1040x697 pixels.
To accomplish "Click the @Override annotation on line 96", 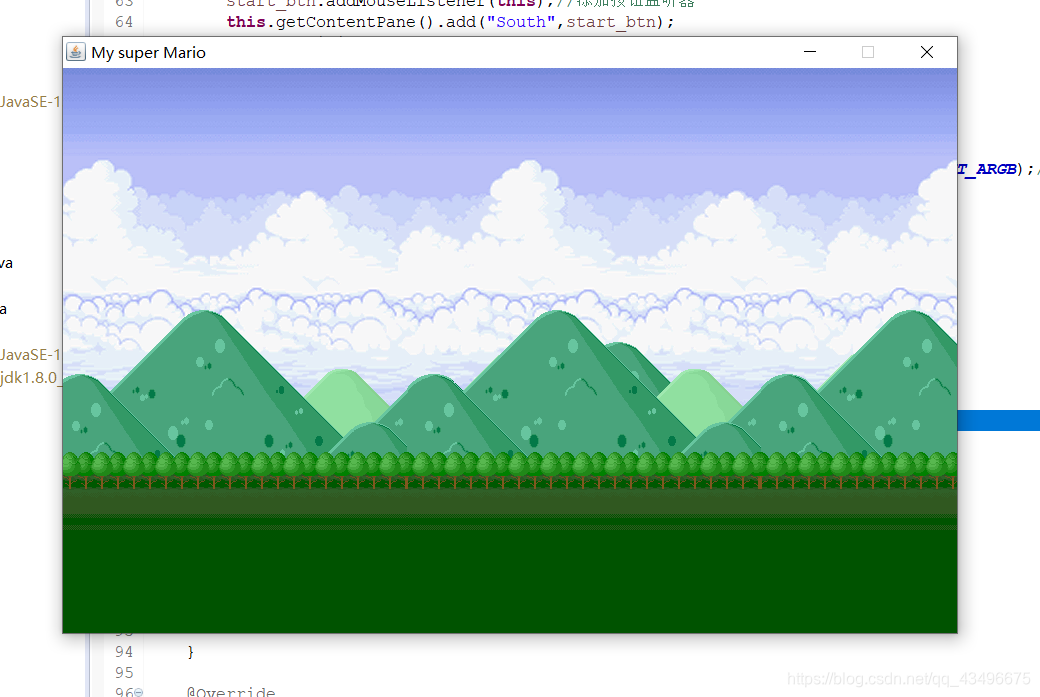I will click(x=231, y=692).
